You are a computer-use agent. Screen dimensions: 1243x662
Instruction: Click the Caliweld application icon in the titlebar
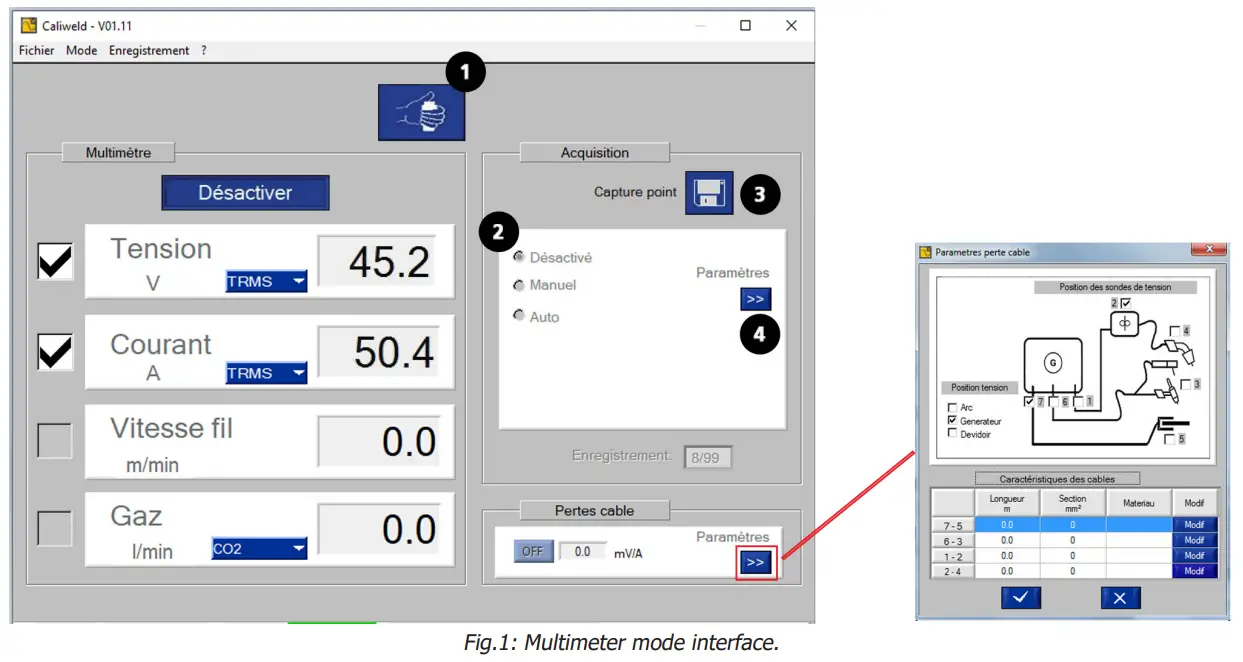pos(28,25)
